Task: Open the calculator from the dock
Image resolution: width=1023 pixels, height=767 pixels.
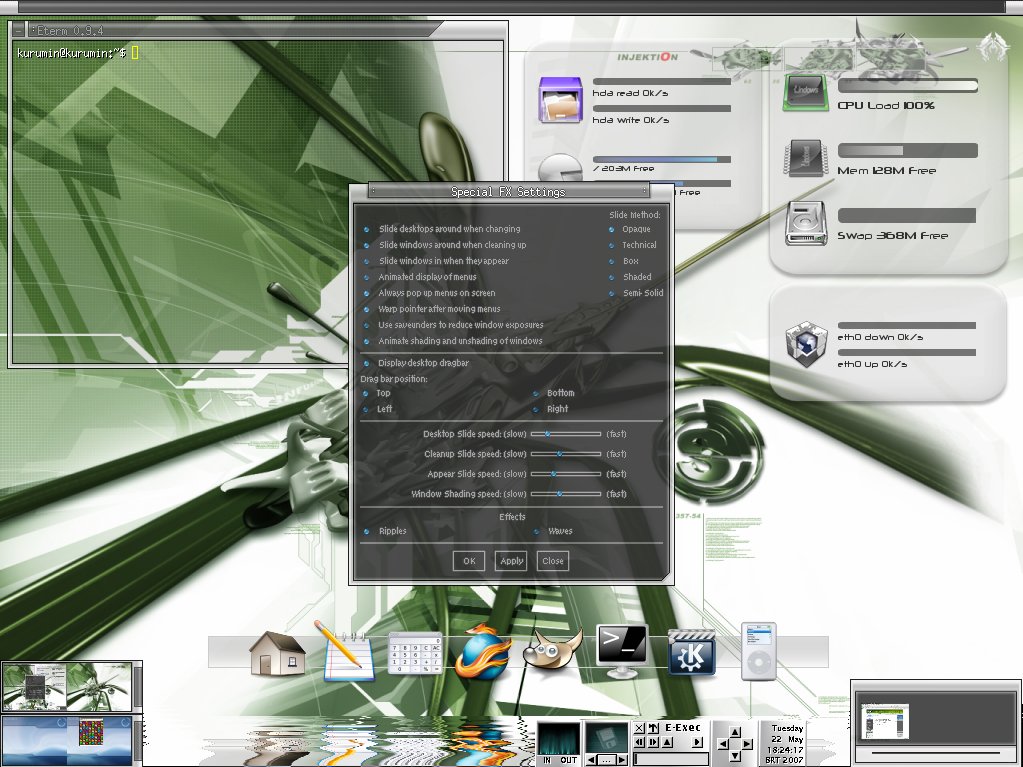Action: pyautogui.click(x=415, y=654)
